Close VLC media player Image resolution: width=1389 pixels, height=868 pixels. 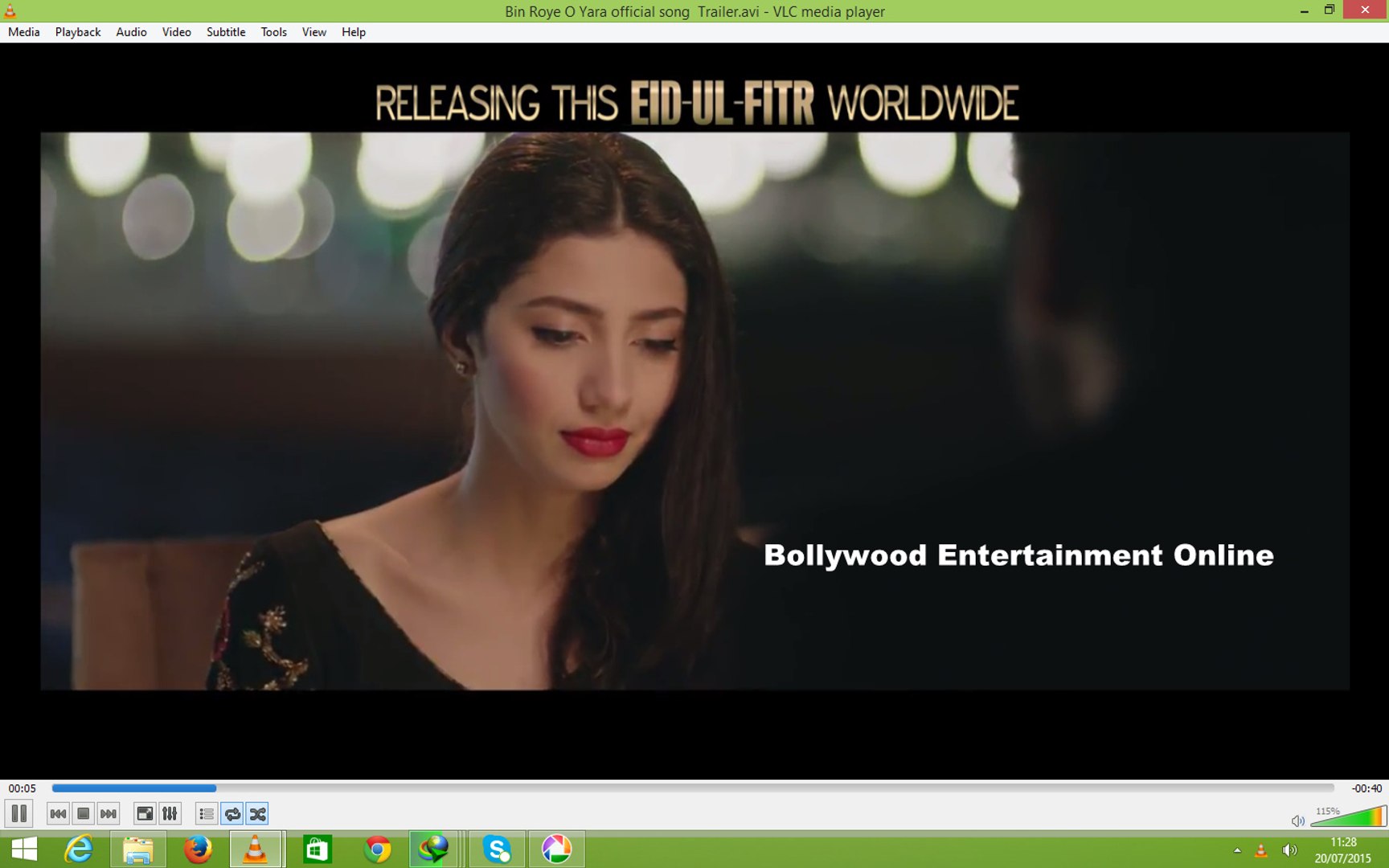tap(1365, 10)
